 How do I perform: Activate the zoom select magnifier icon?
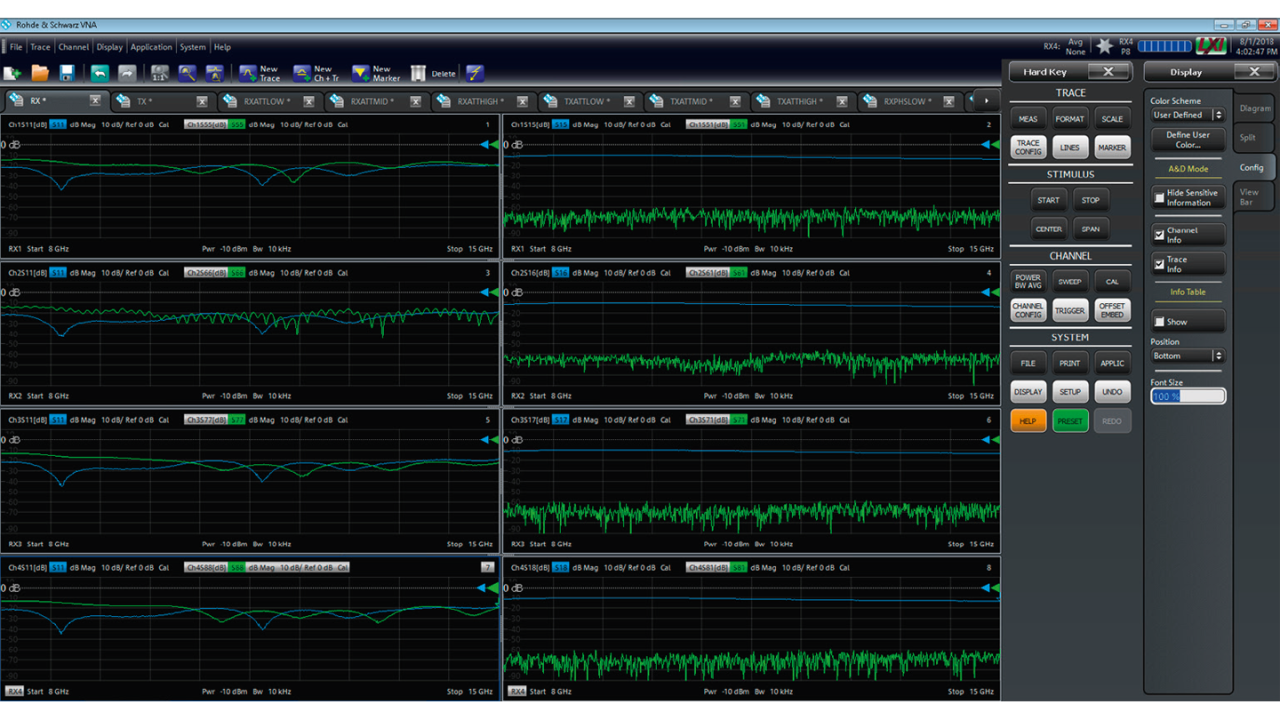click(187, 73)
